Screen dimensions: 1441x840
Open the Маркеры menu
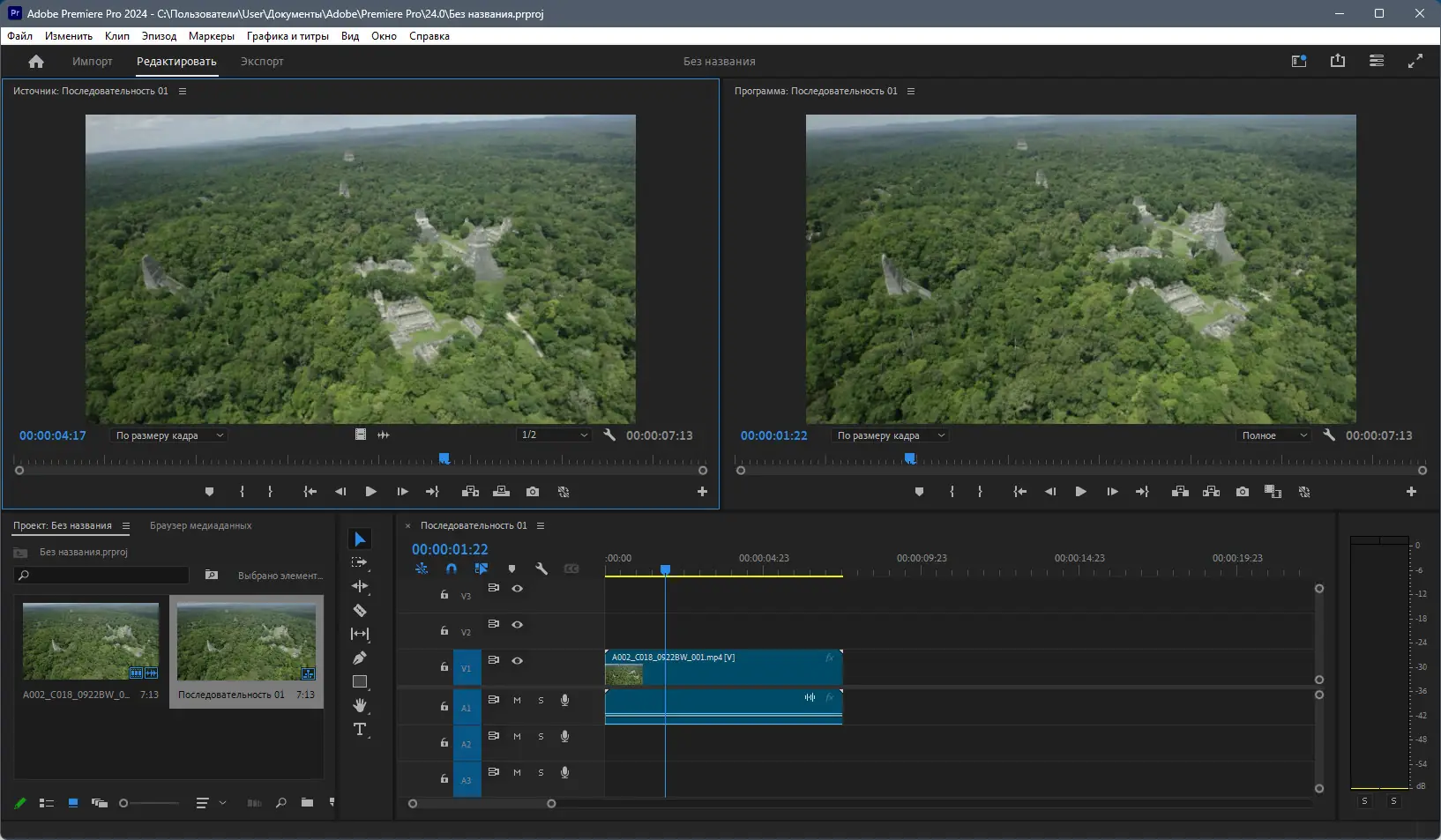211,36
